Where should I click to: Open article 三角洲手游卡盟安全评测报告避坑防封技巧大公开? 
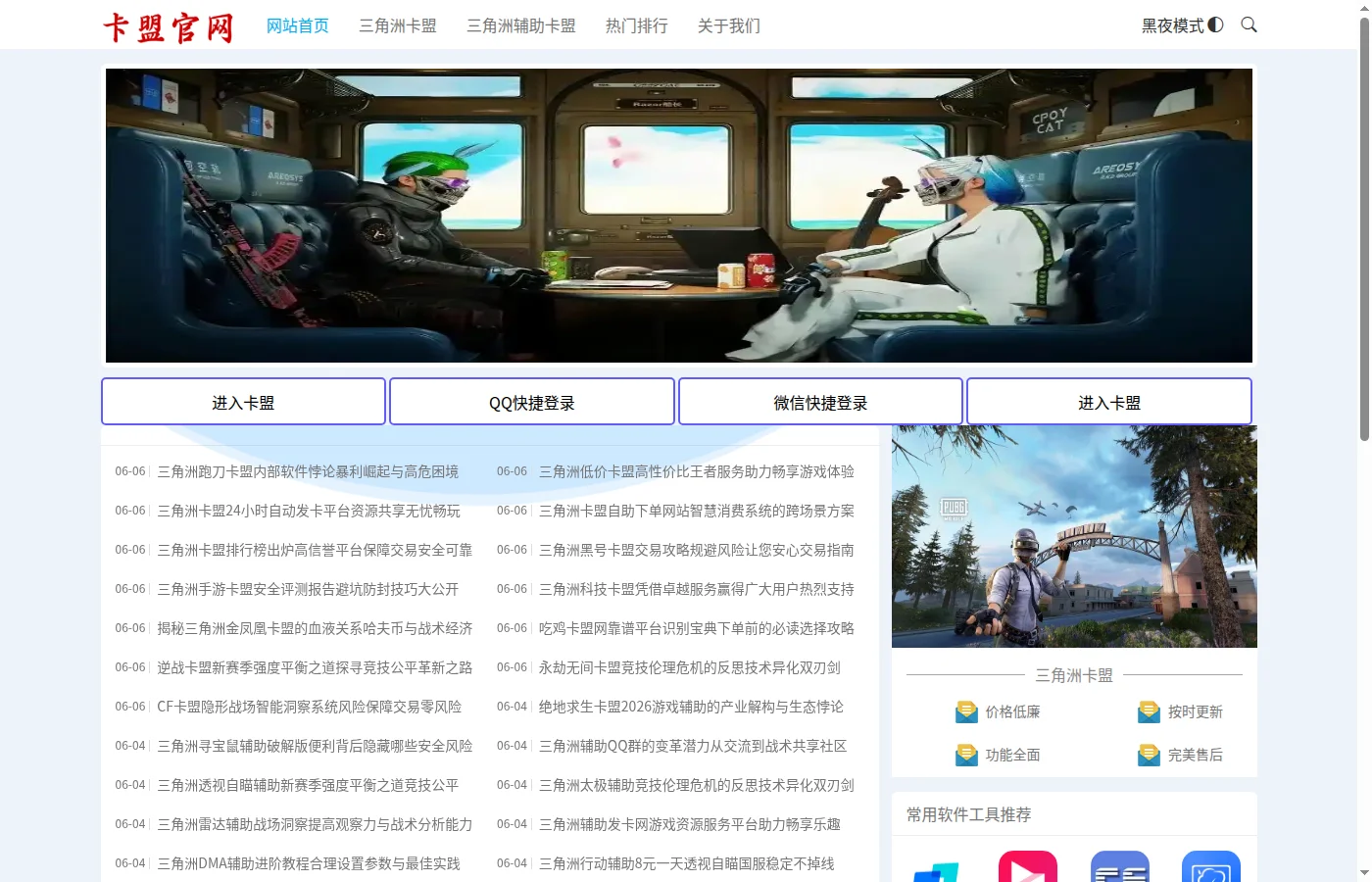click(308, 589)
